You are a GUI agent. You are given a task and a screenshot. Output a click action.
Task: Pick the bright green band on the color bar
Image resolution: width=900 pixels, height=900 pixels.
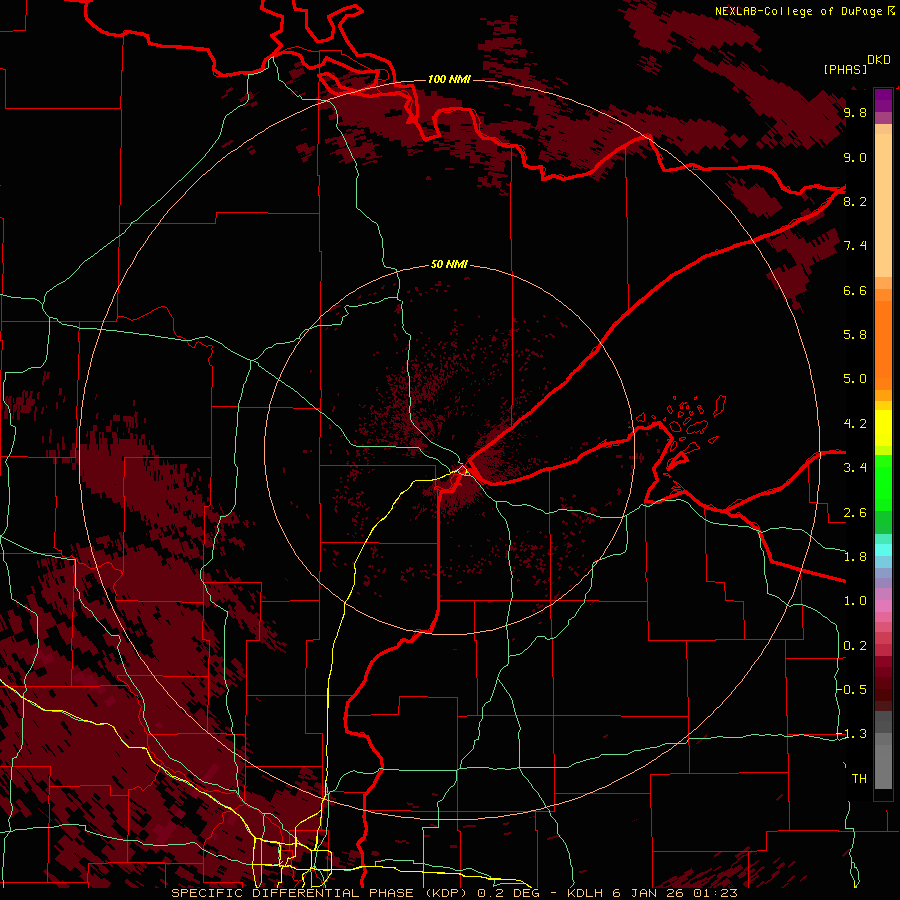pyautogui.click(x=883, y=483)
